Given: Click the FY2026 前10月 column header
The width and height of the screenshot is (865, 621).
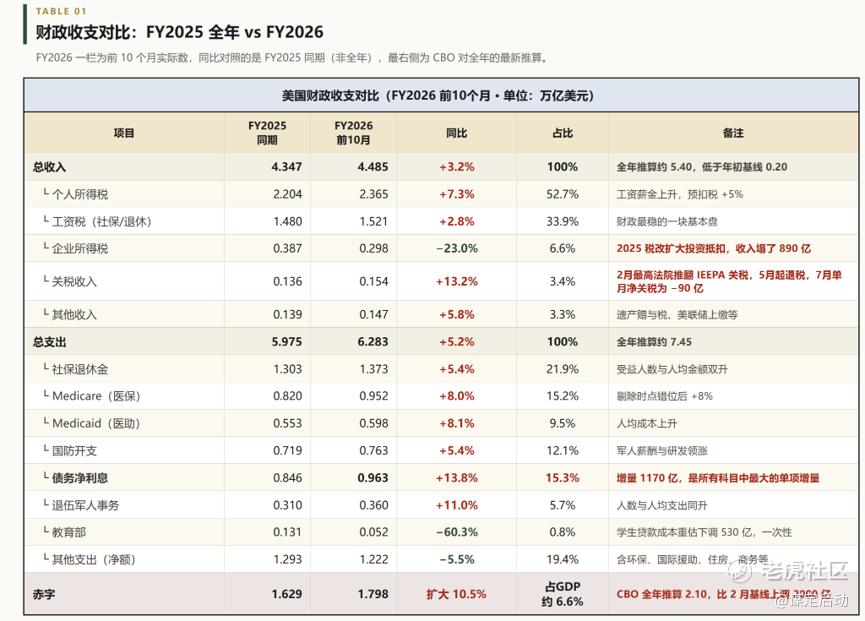Looking at the screenshot, I should point(353,133).
